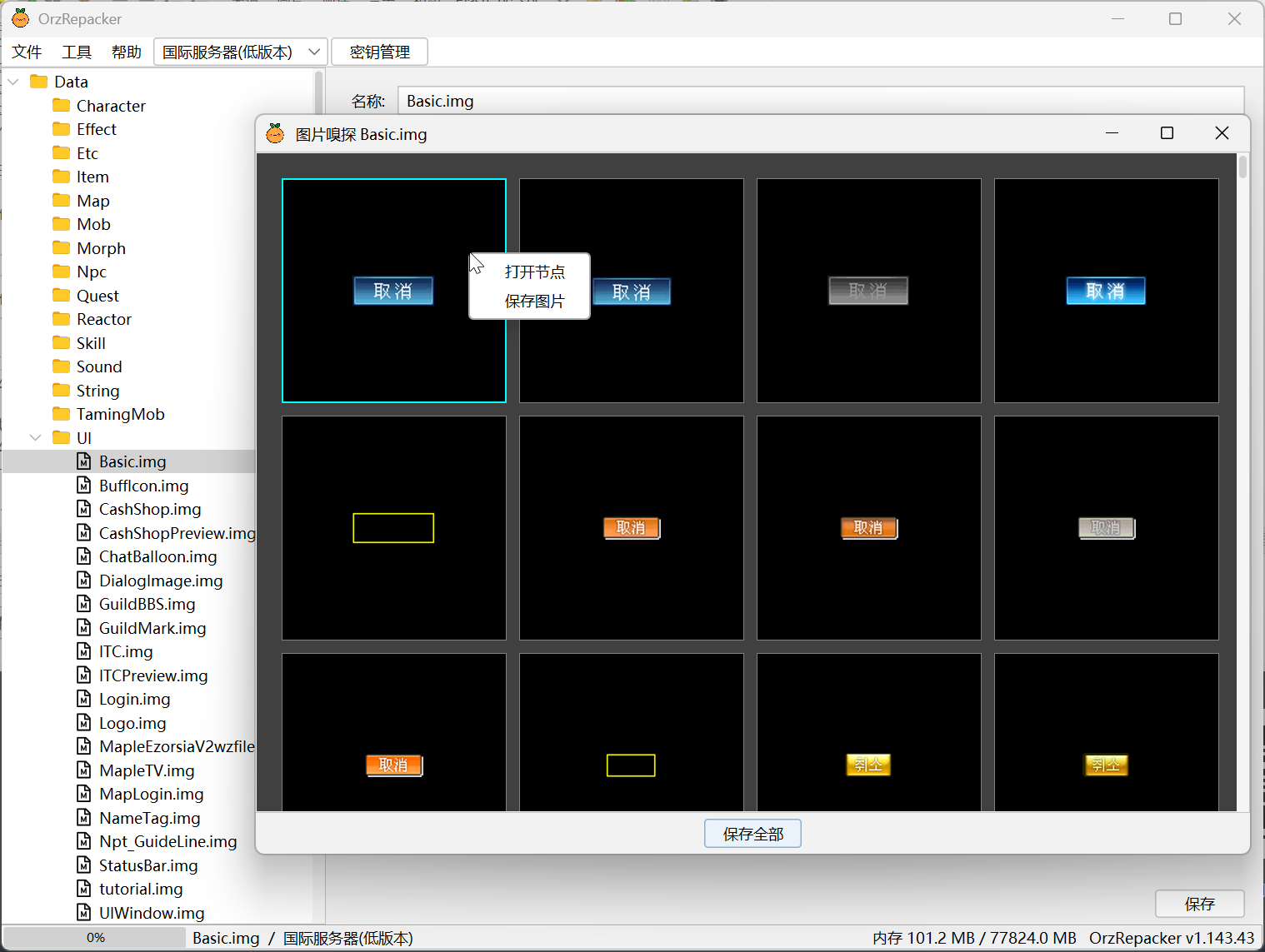Click the Mob folder icon
The image size is (1265, 952).
(61, 224)
